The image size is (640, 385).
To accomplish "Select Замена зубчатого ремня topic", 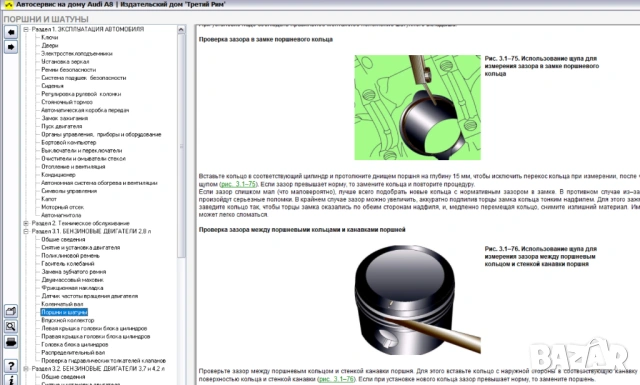I will click(74, 272).
